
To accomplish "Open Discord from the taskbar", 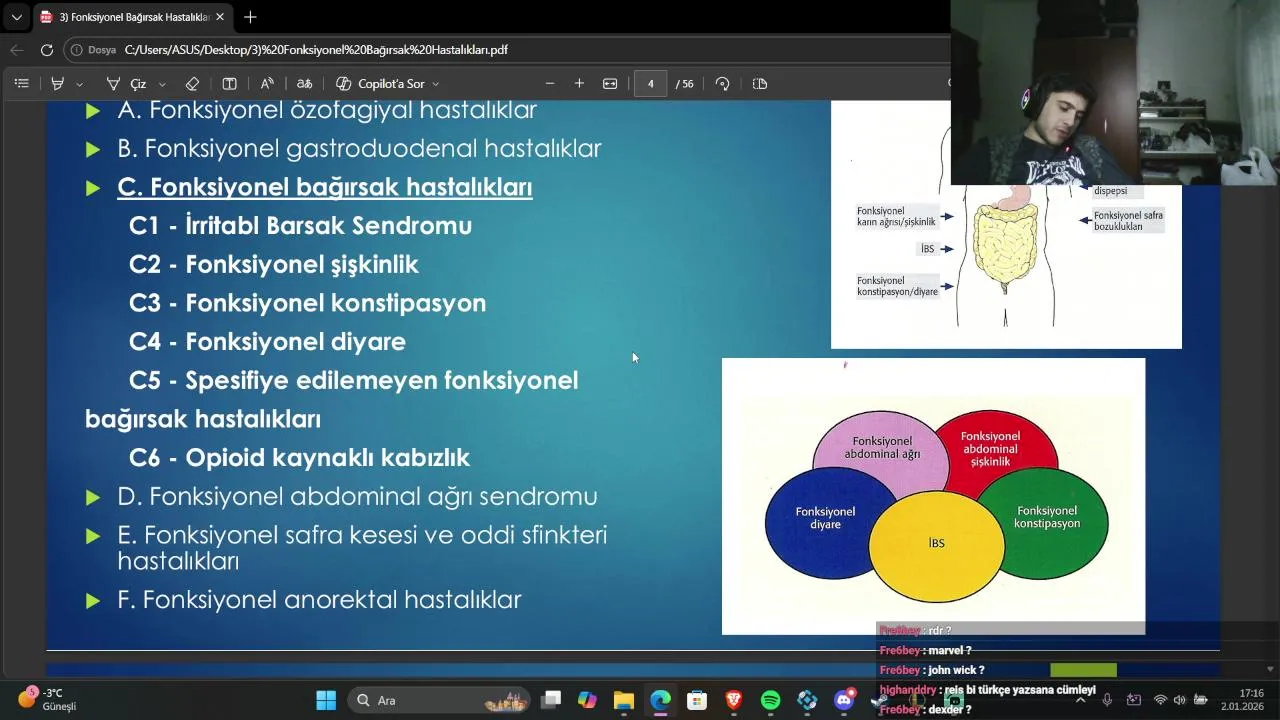I will (x=844, y=700).
